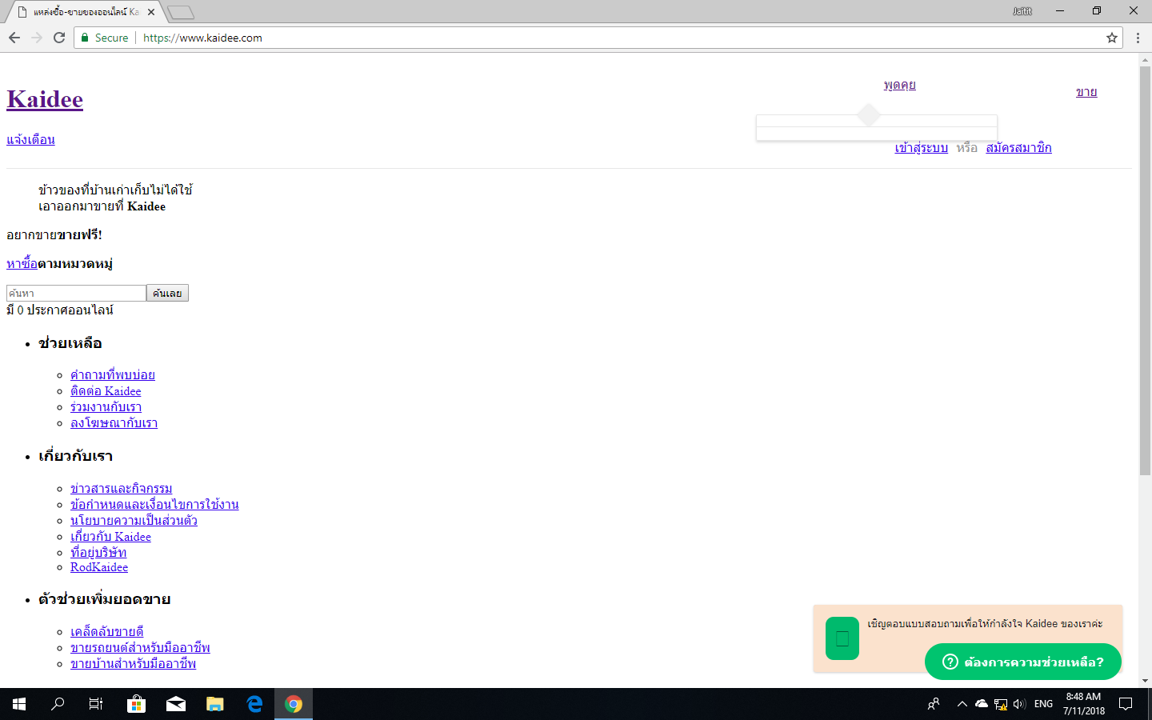Image resolution: width=1152 pixels, height=720 pixels.
Task: Open Task View on the taskbar
Action: (96, 704)
